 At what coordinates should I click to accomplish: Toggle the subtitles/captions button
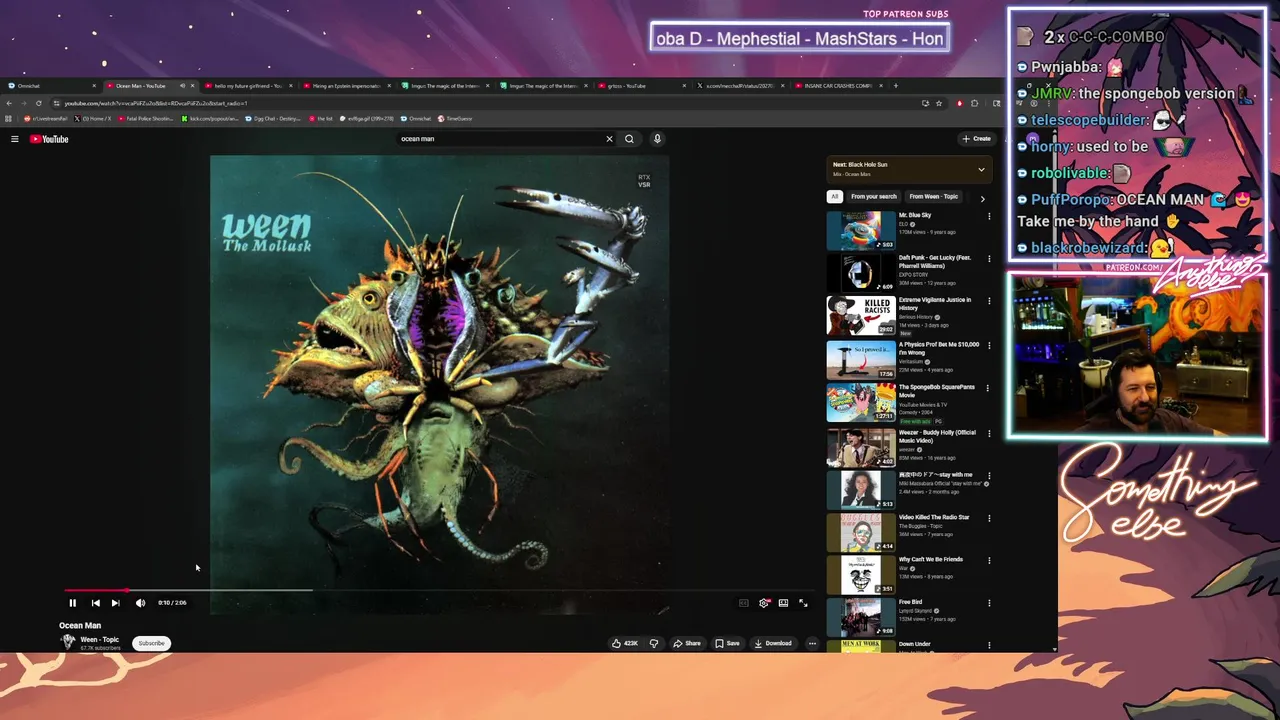743,603
